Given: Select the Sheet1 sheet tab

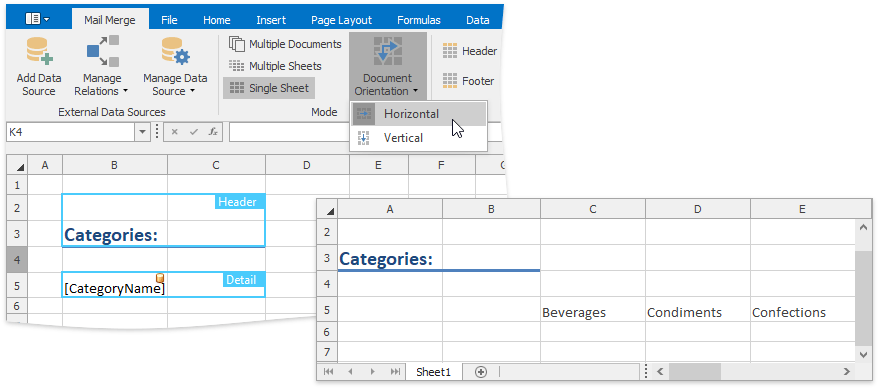Looking at the screenshot, I should pos(433,372).
